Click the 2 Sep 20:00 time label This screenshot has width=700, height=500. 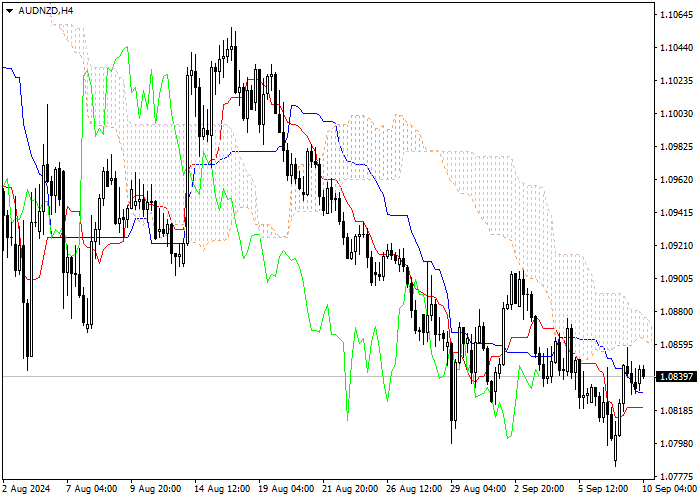(x=539, y=489)
